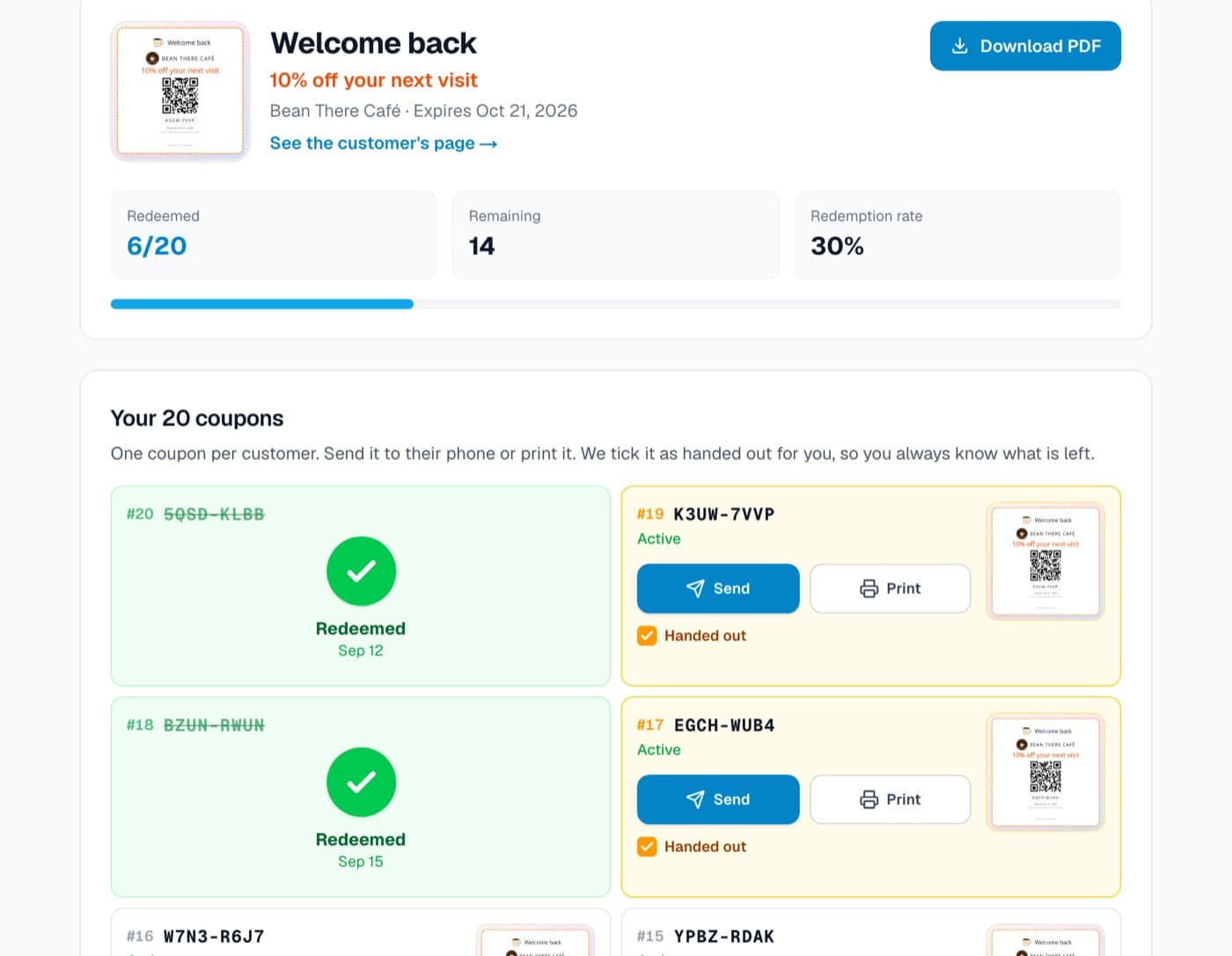Click the green redeemed checkmark on coupon #20

pyautogui.click(x=361, y=571)
